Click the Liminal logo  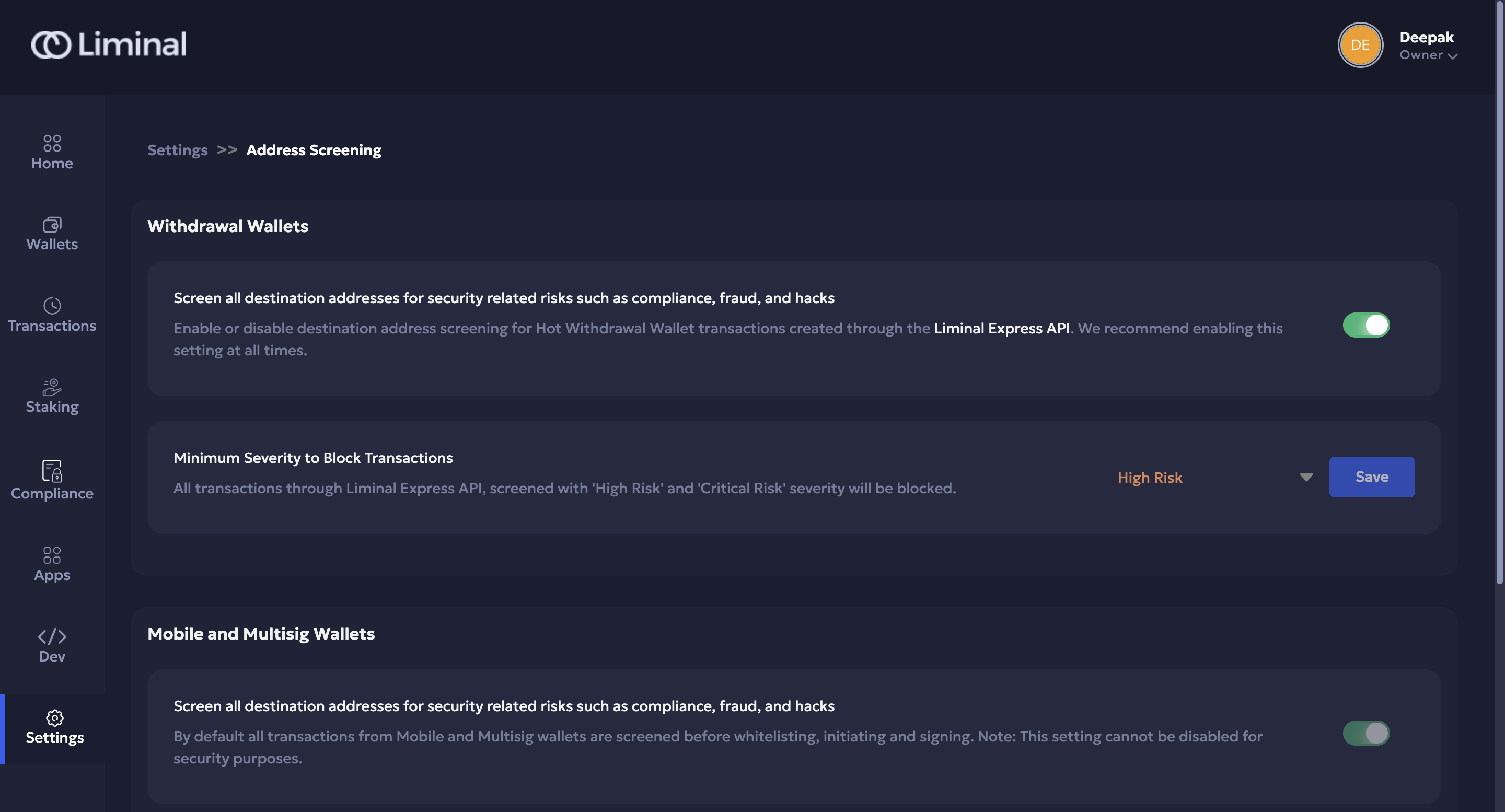click(x=109, y=44)
